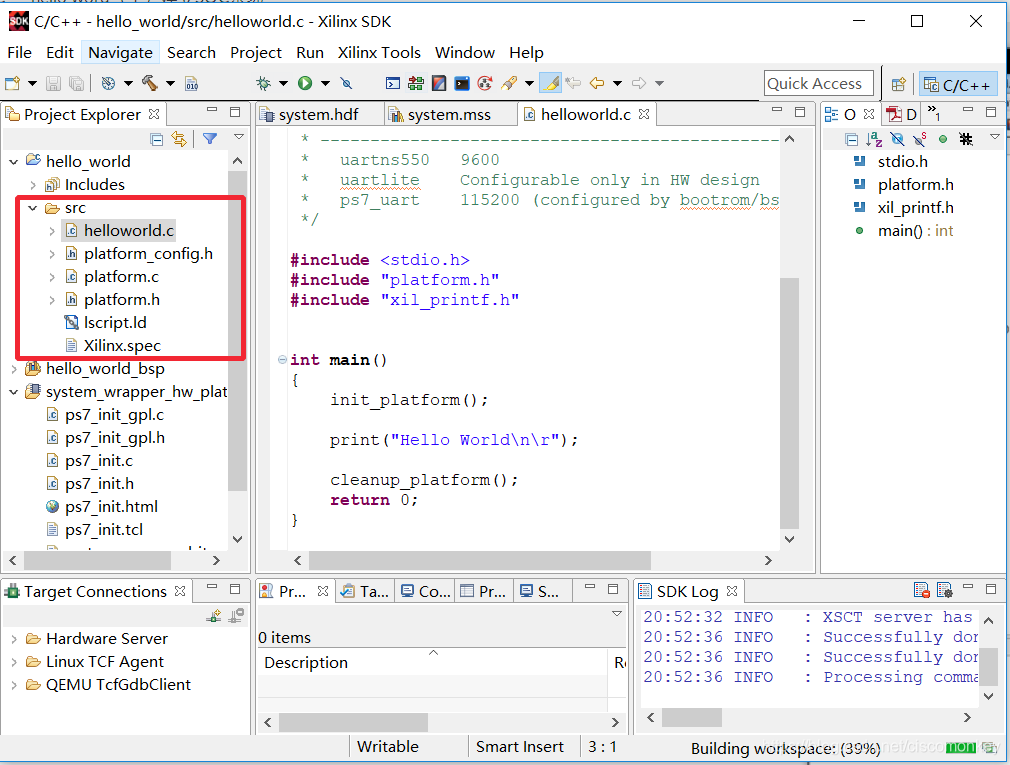Open the File menu
The height and width of the screenshot is (765, 1010).
19,52
